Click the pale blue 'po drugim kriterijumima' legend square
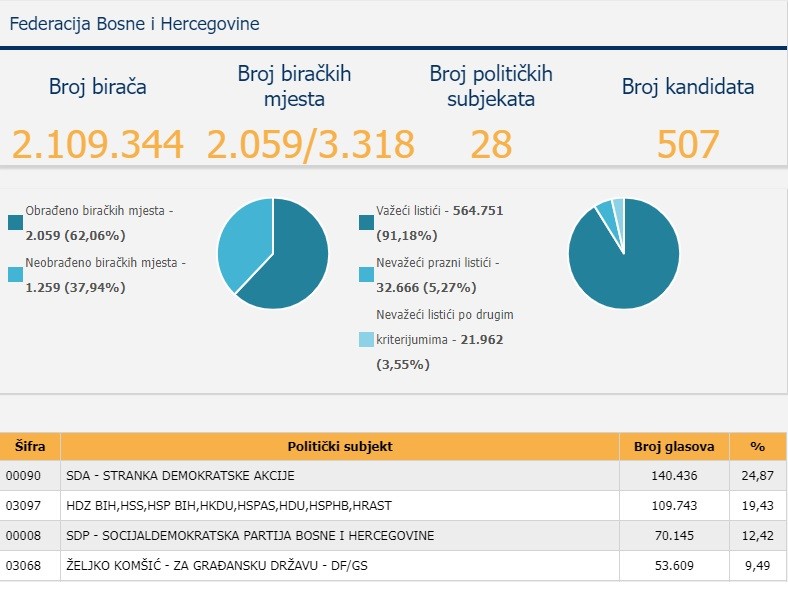 point(366,340)
